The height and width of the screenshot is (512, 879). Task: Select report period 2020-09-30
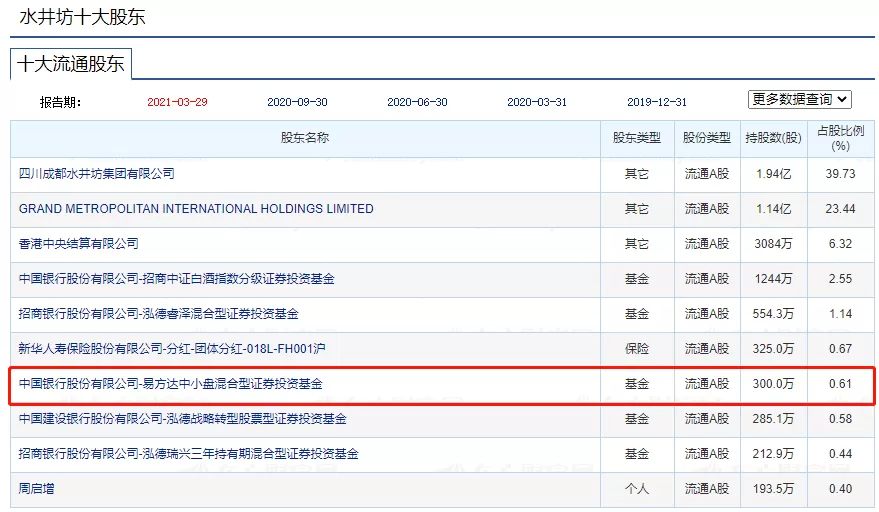pyautogui.click(x=297, y=102)
